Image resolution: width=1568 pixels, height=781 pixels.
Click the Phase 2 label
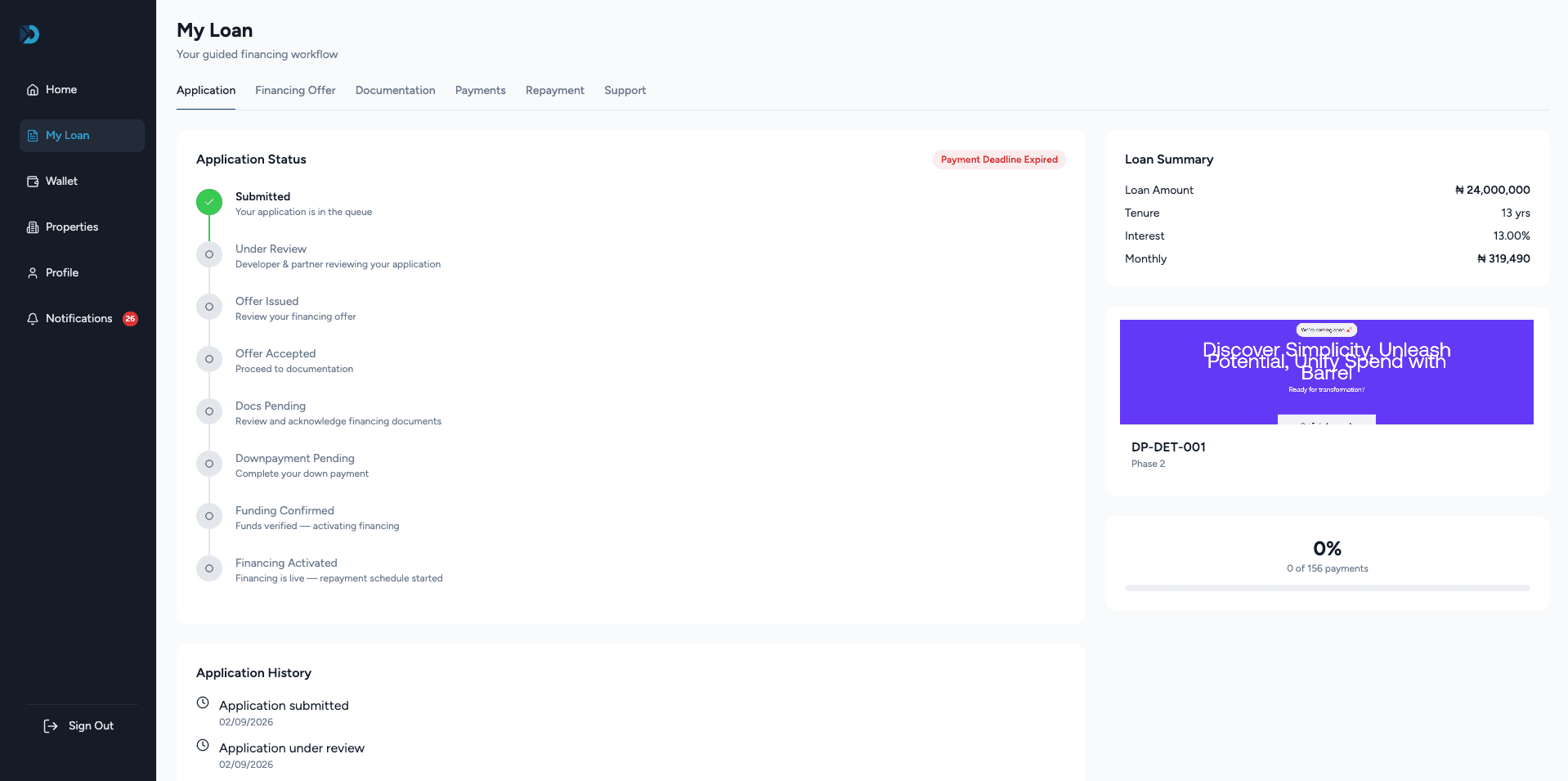(1148, 464)
